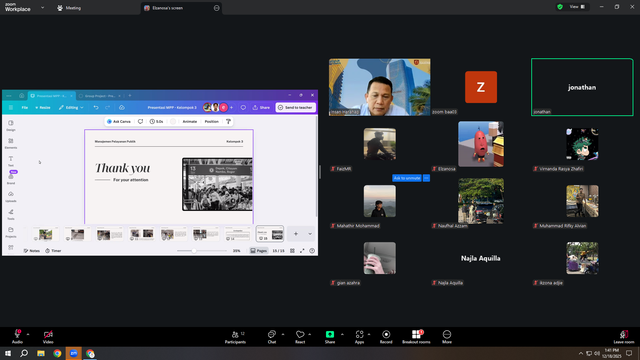
Task: Redo the Canva action
Action: click(x=108, y=107)
